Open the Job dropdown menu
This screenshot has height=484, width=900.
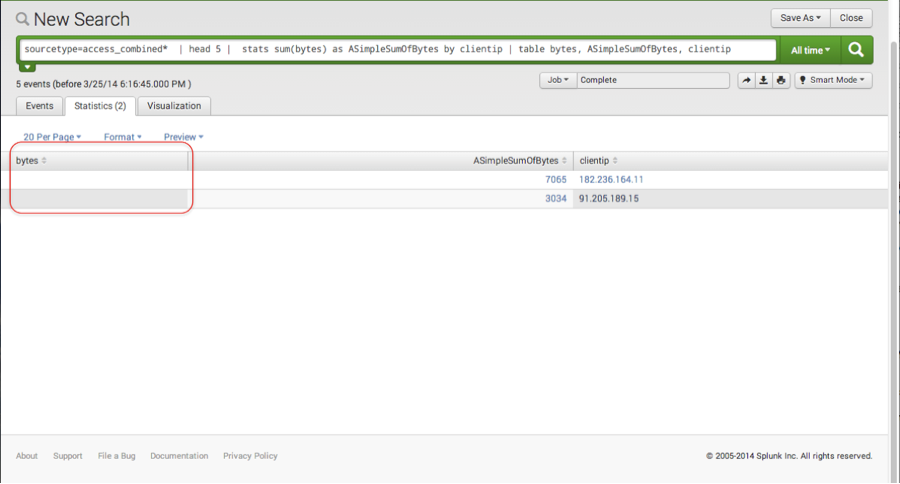click(x=557, y=80)
